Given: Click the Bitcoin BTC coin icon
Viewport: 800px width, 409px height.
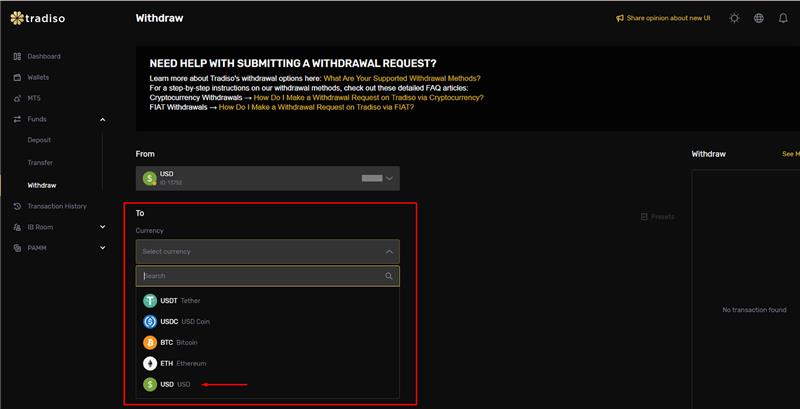Looking at the screenshot, I should point(150,342).
